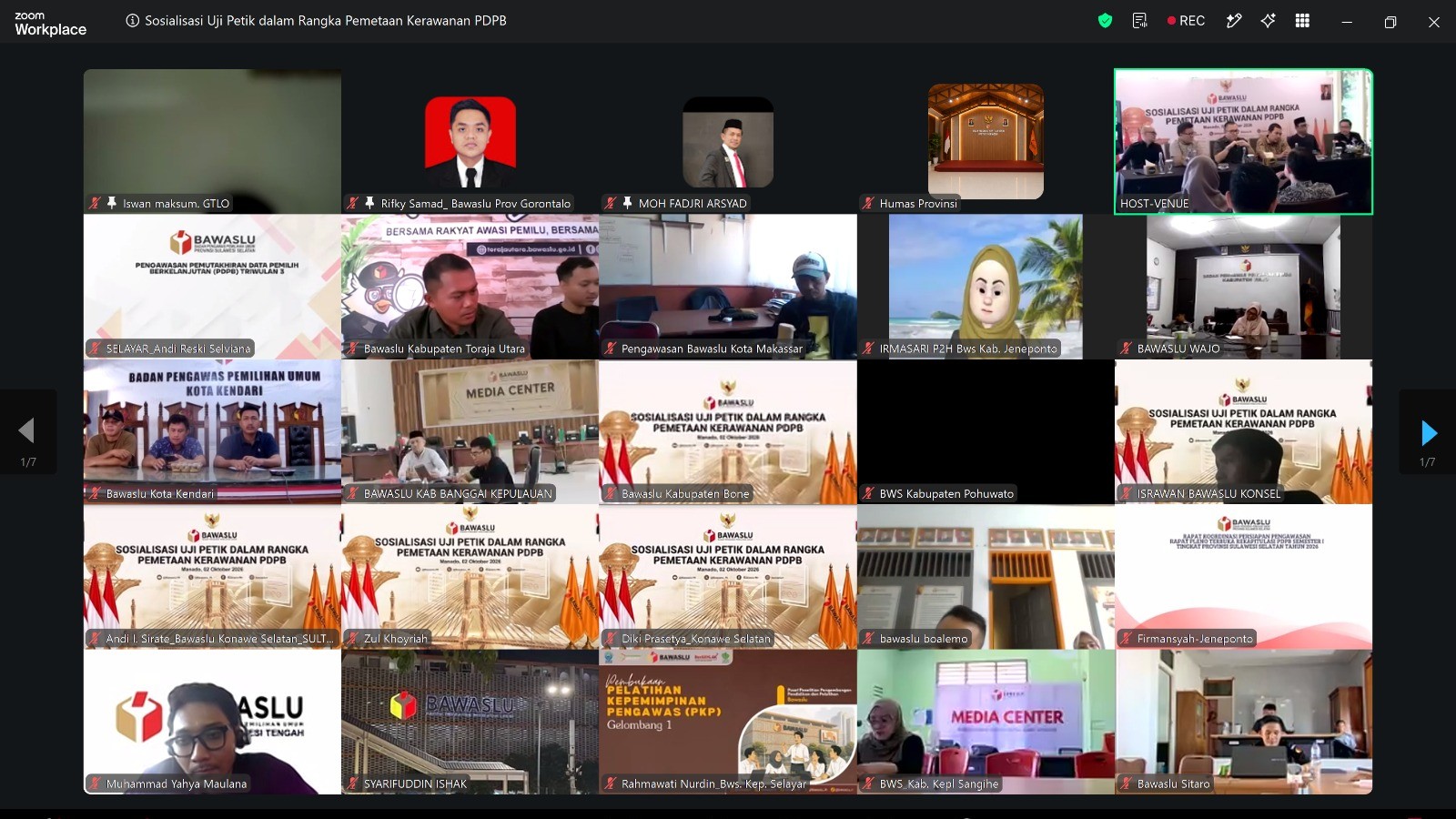
Task: Go to previous page of participants
Action: click(x=27, y=432)
